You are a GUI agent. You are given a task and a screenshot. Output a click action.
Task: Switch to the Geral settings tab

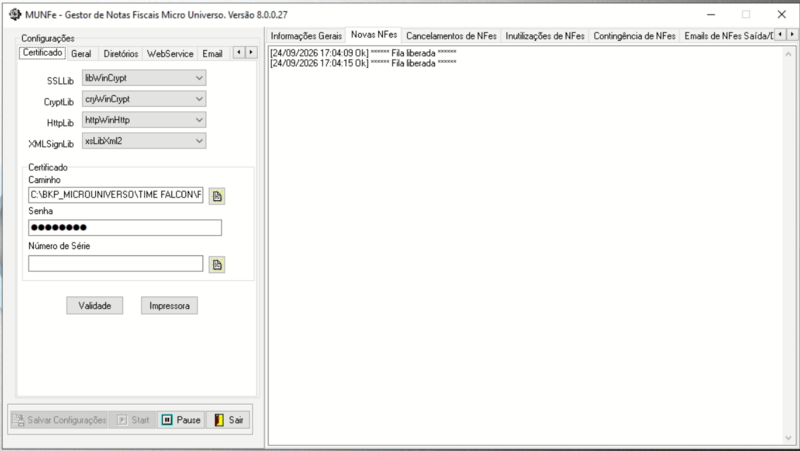click(81, 54)
